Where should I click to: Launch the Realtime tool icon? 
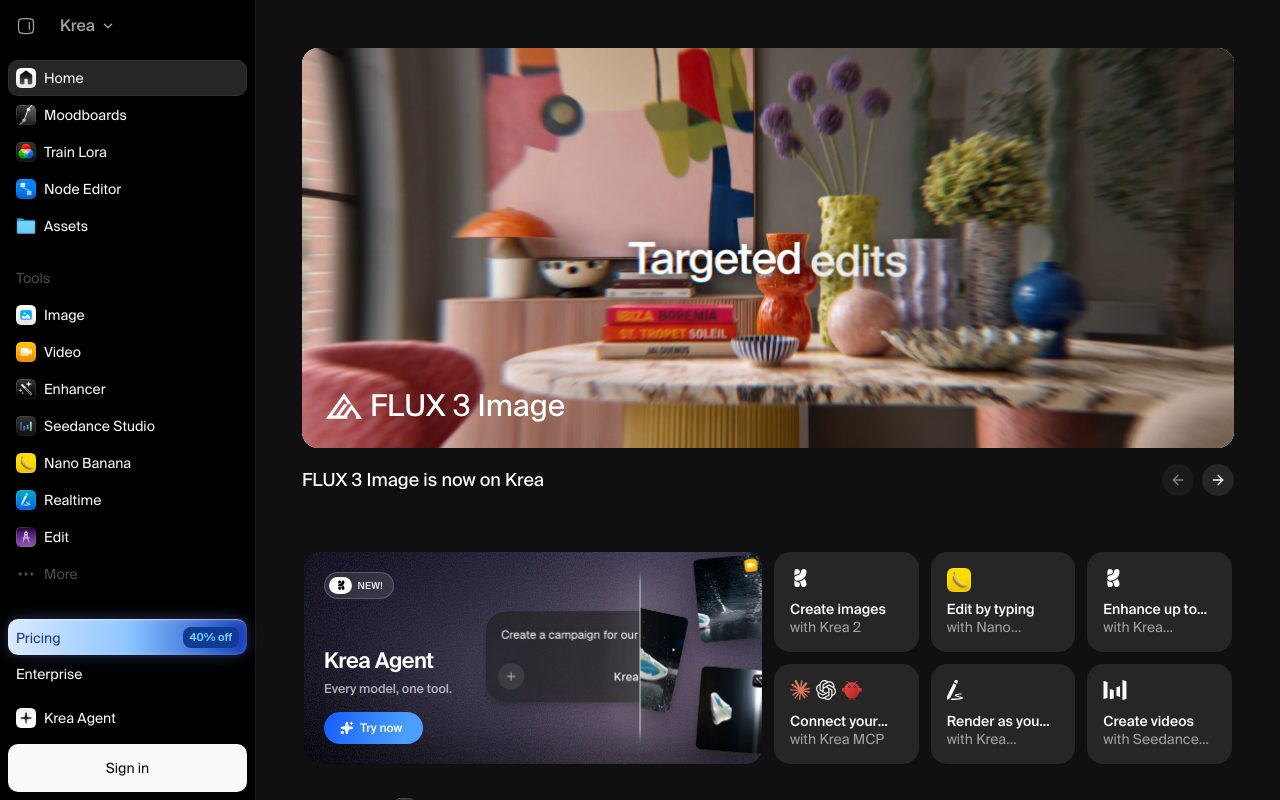click(x=26, y=500)
